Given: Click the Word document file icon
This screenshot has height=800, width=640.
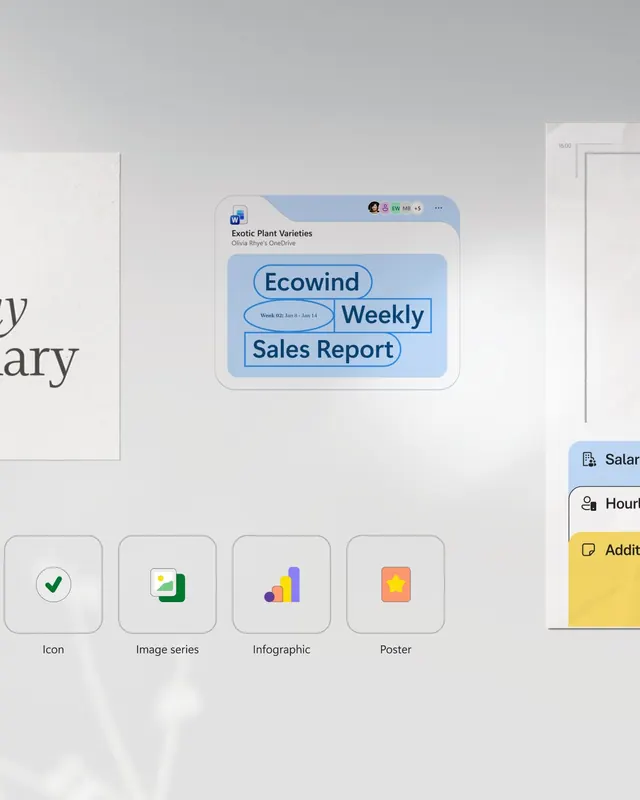Looking at the screenshot, I should point(239,215).
